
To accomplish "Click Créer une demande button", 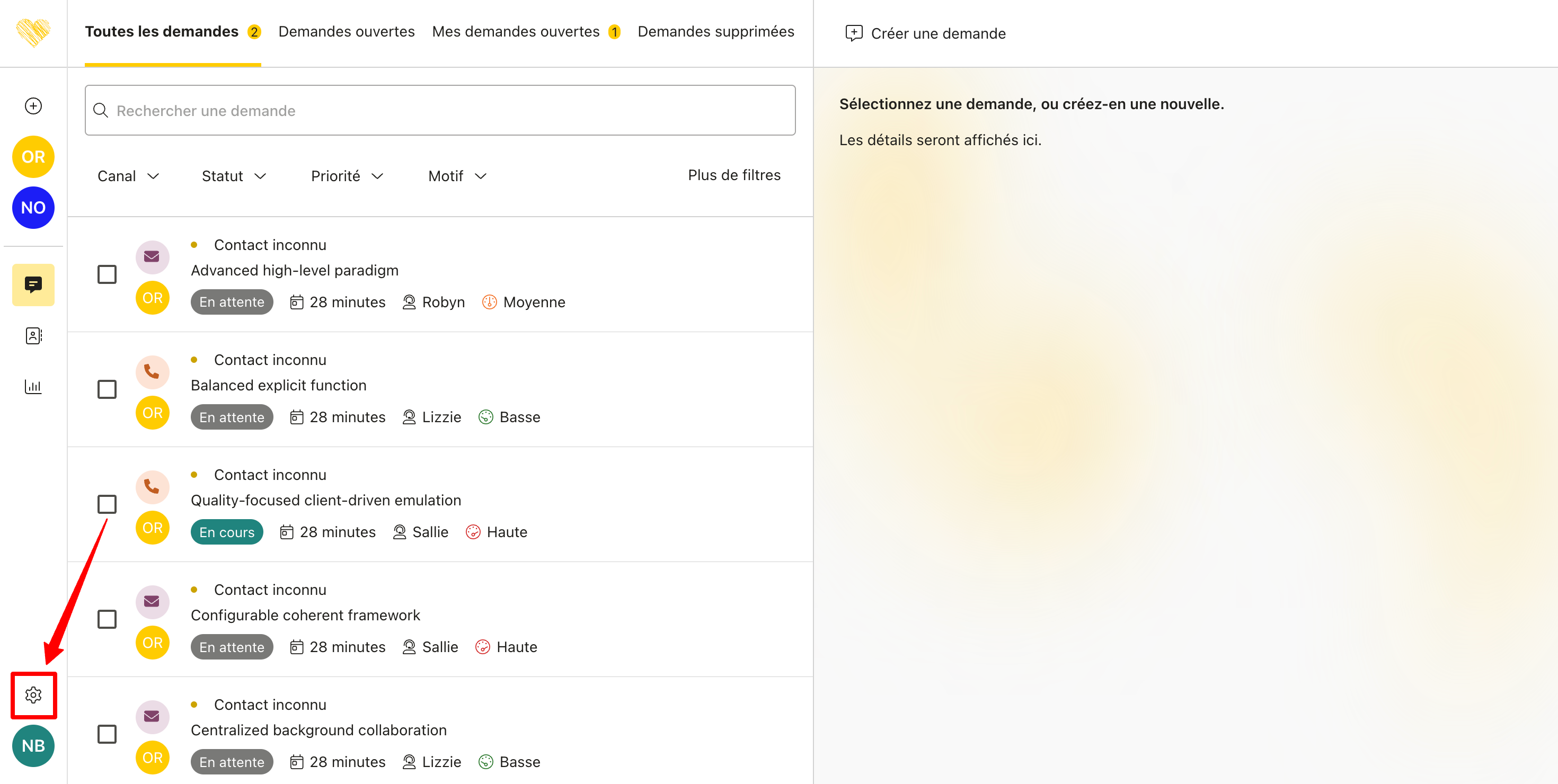I will (925, 33).
